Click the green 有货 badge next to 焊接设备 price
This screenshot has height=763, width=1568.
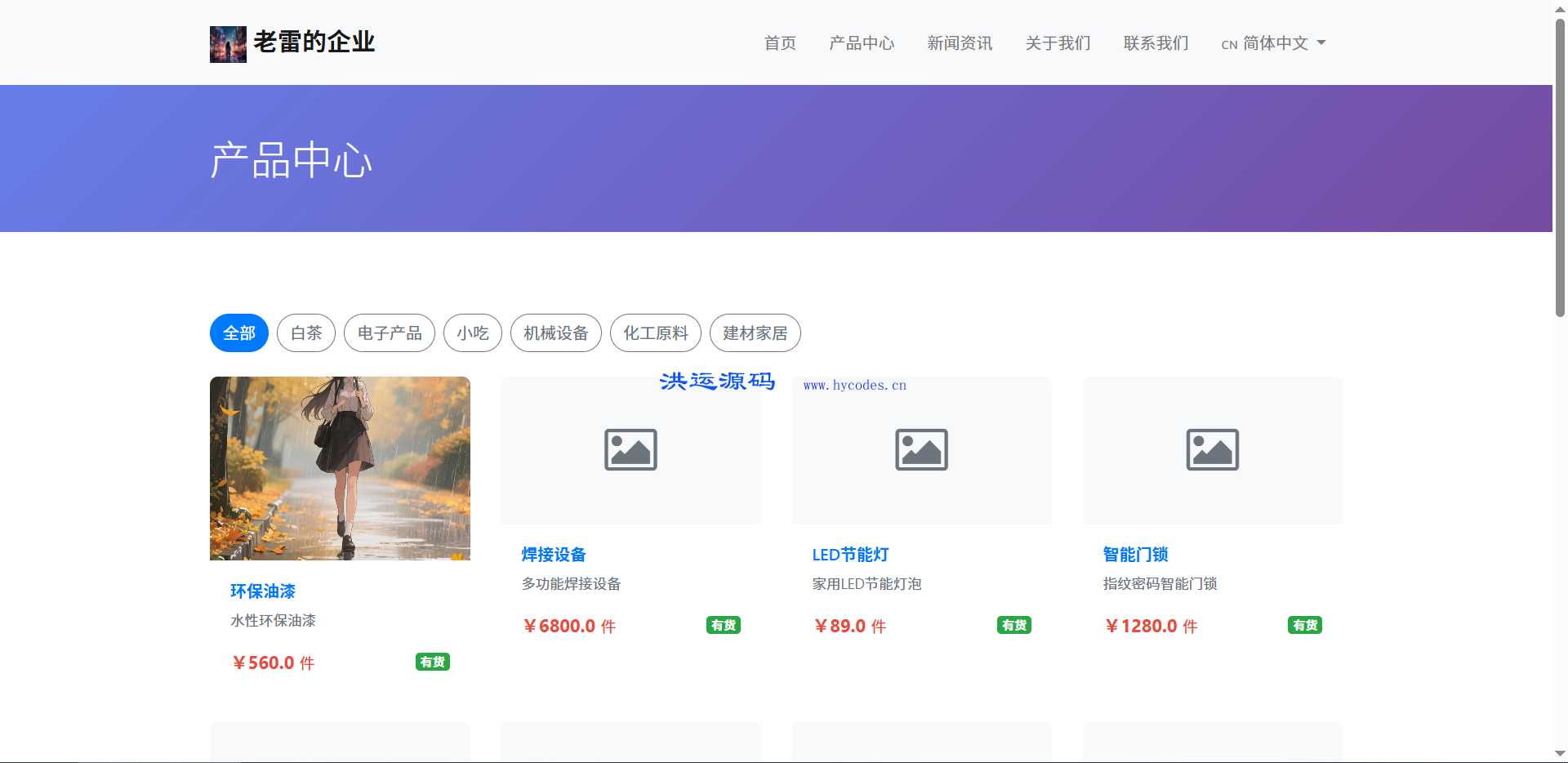click(x=723, y=625)
